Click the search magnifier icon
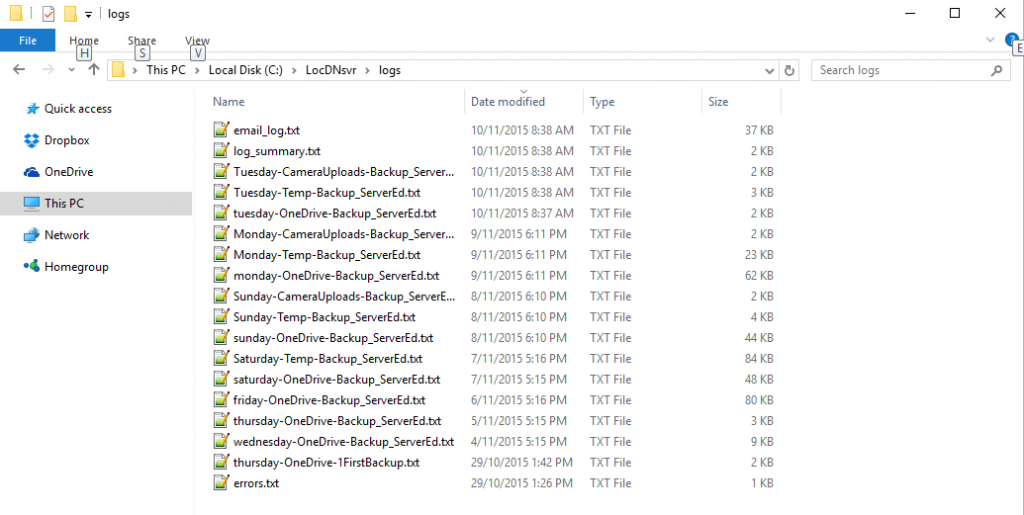 pyautogui.click(x=996, y=70)
